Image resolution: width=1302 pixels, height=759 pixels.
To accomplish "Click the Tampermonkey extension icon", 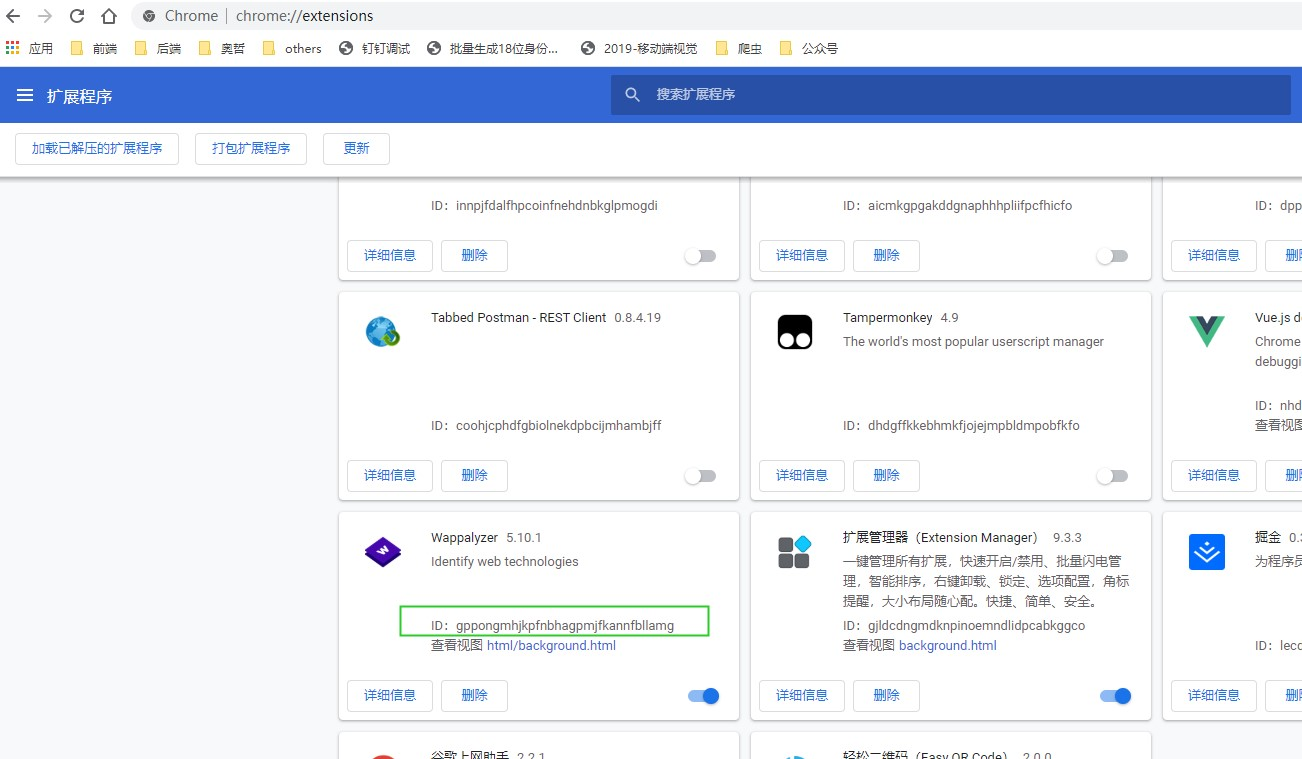I will (x=795, y=331).
